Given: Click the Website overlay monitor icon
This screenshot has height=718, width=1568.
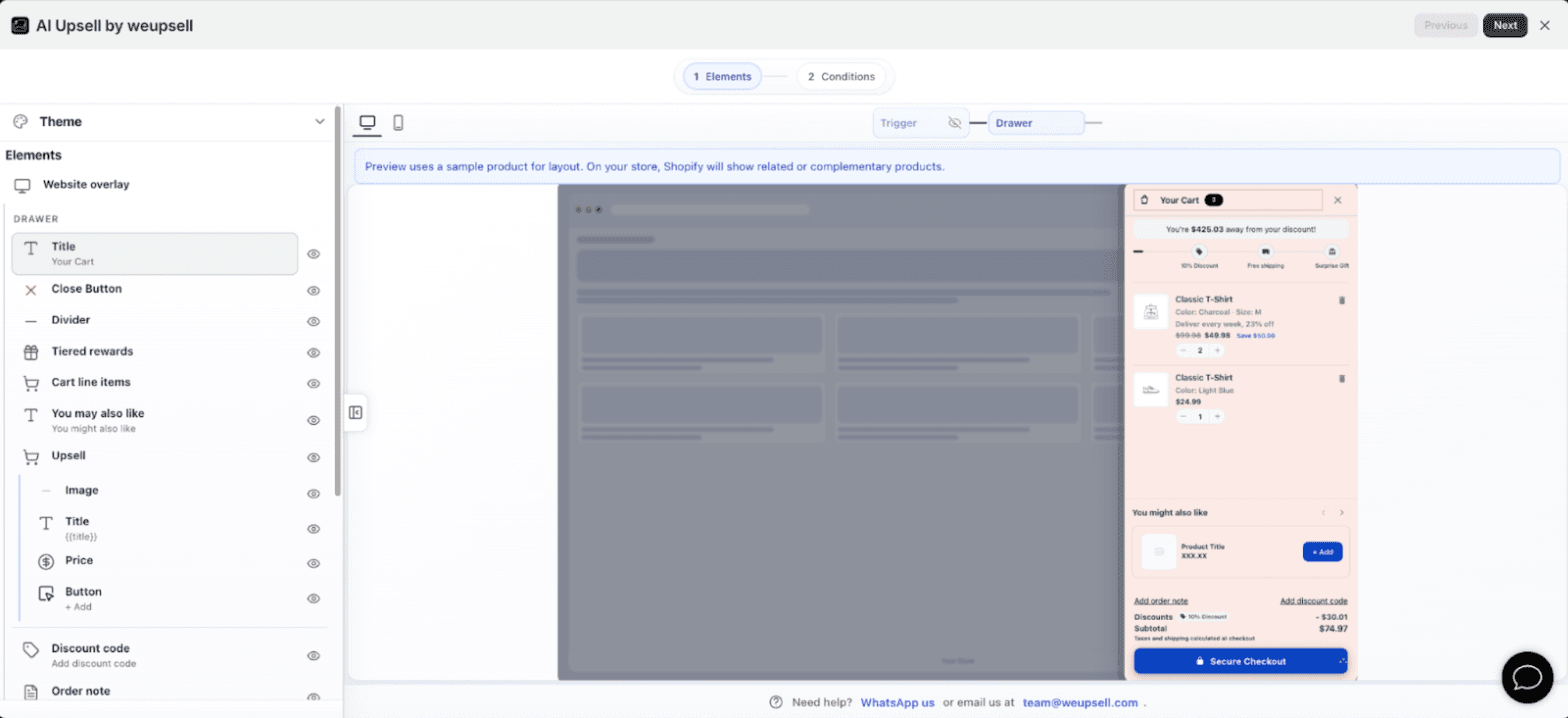Looking at the screenshot, I should click(23, 185).
